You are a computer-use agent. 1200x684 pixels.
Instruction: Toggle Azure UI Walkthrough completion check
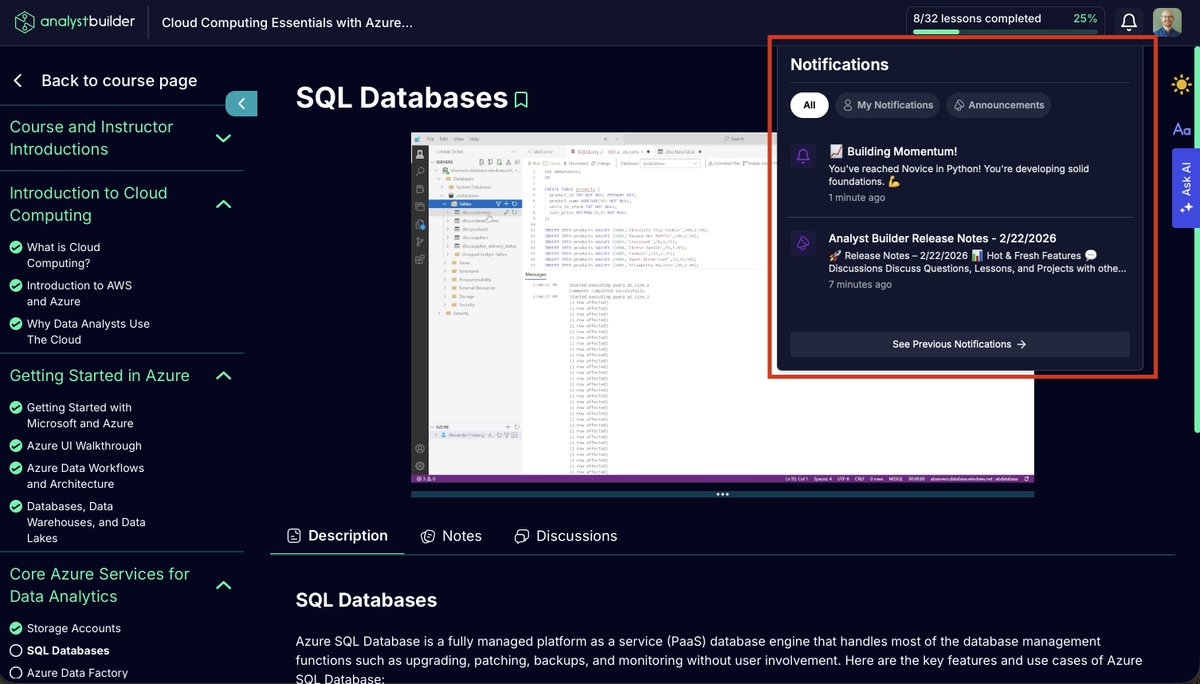click(x=16, y=446)
